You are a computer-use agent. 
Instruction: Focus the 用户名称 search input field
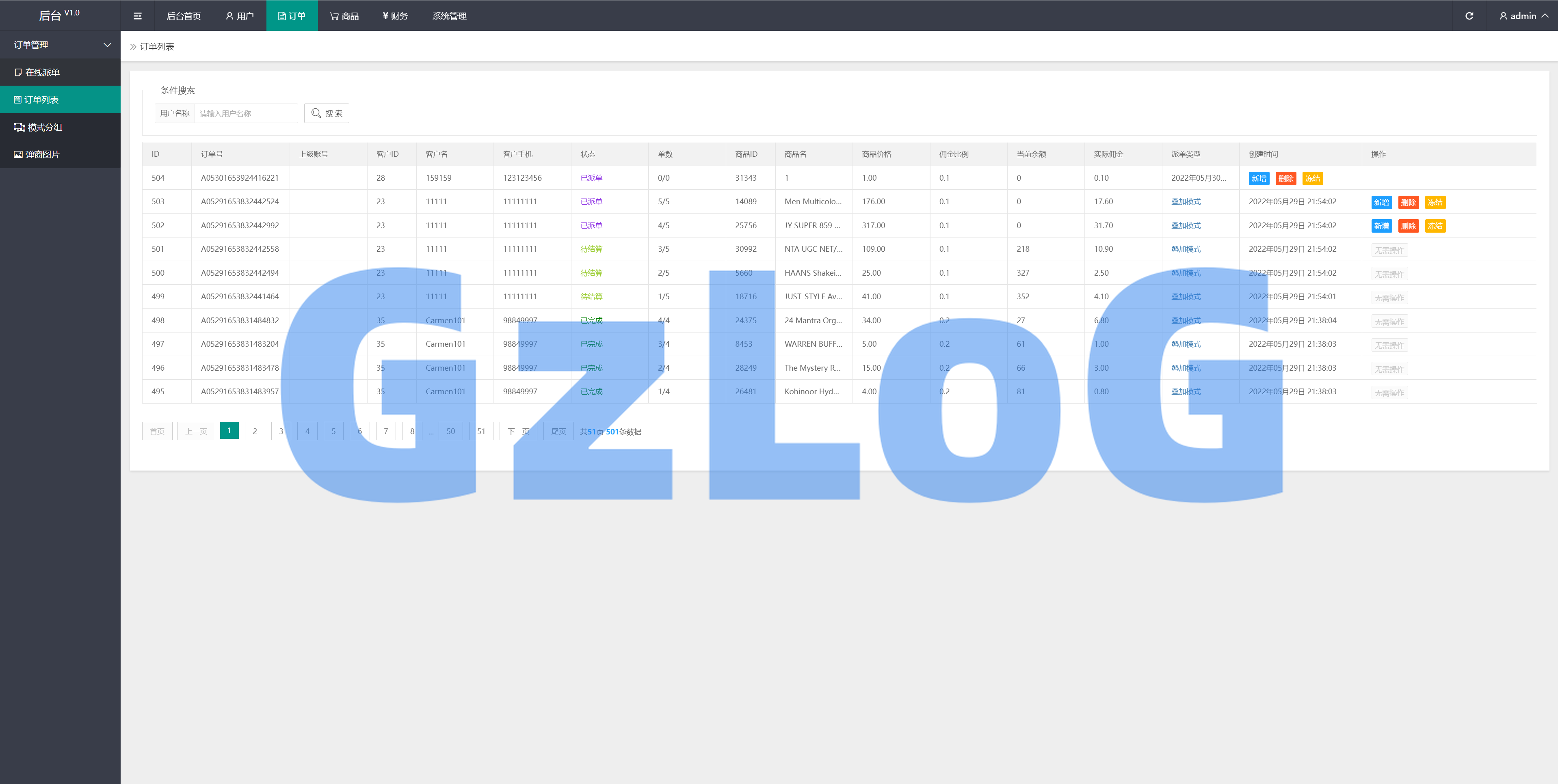246,113
